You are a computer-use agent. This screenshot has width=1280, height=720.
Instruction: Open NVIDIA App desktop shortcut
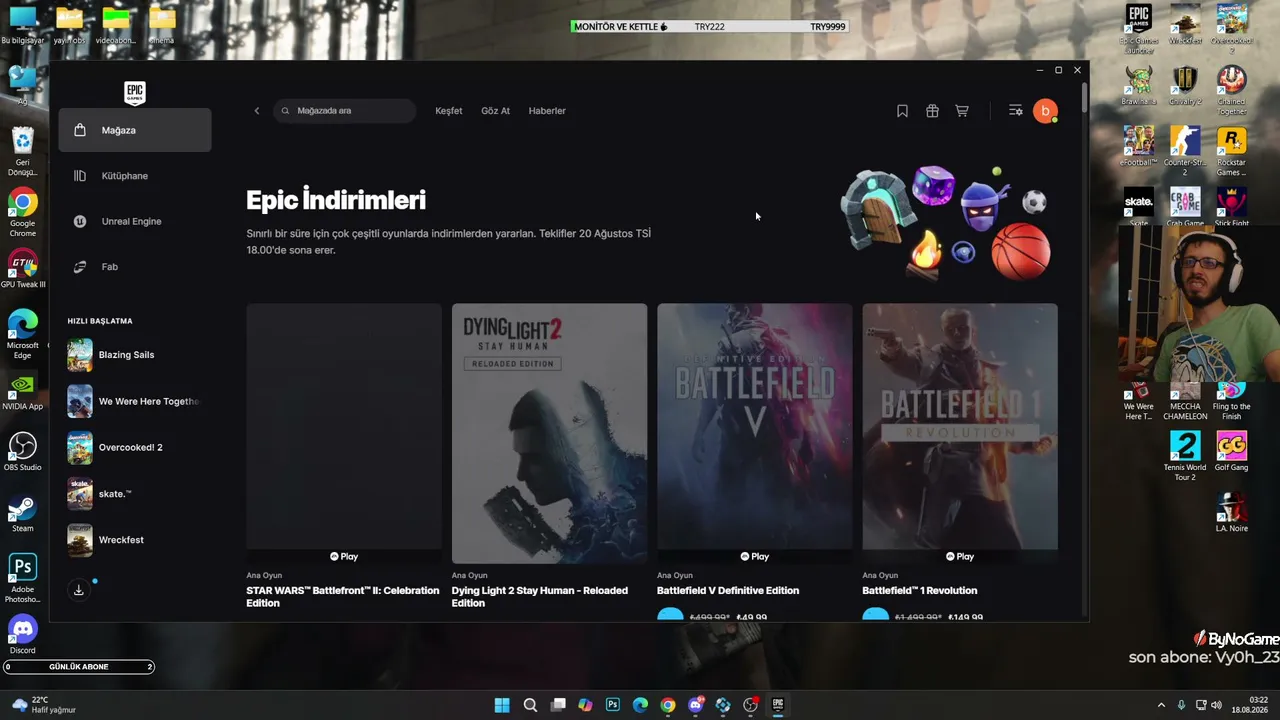[x=22, y=391]
